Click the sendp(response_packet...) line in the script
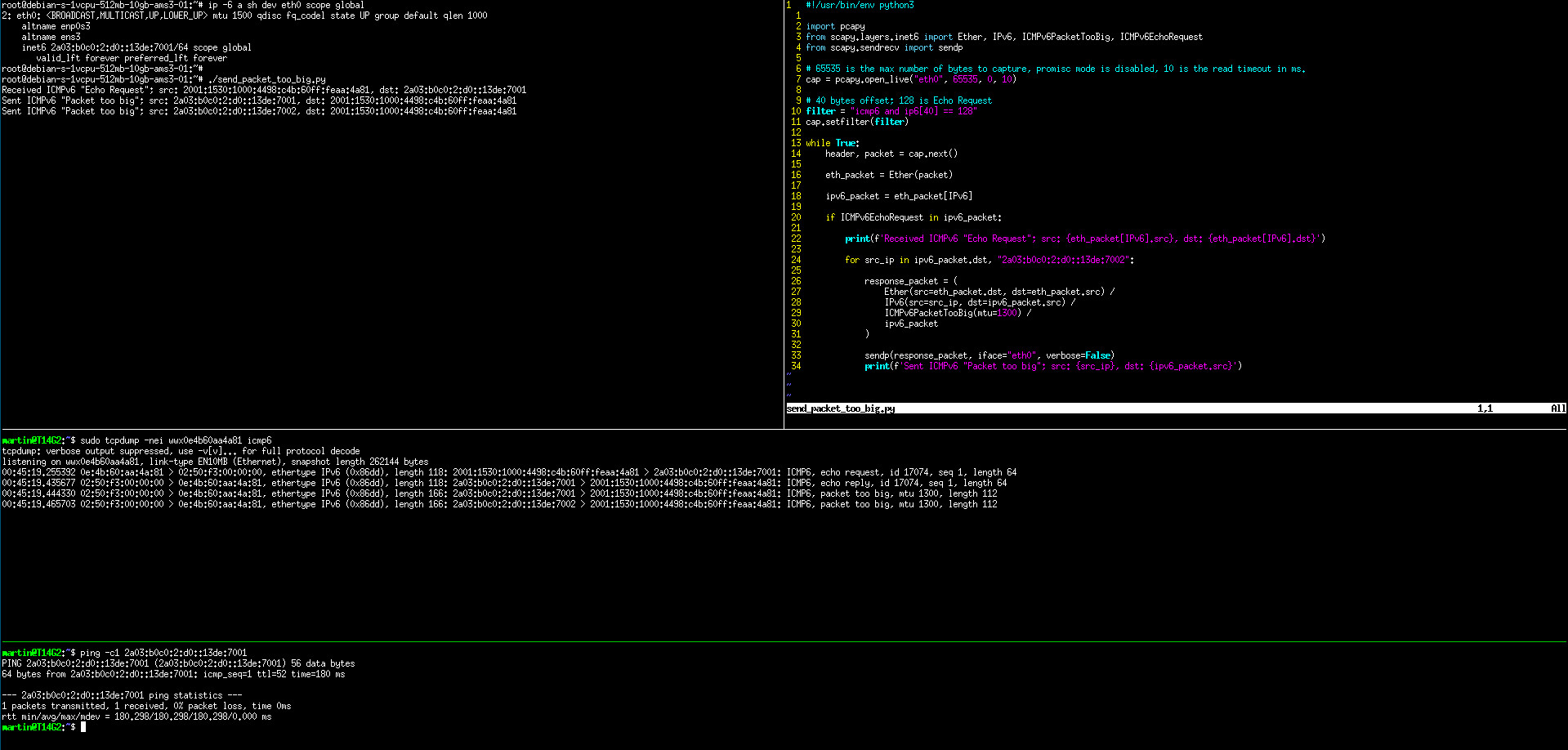The height and width of the screenshot is (750, 1568). 989,356
